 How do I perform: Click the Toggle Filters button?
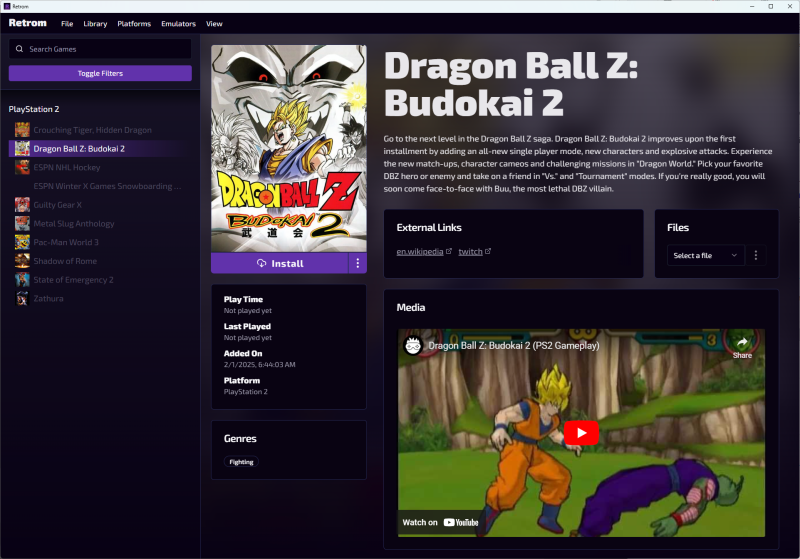[x=100, y=73]
